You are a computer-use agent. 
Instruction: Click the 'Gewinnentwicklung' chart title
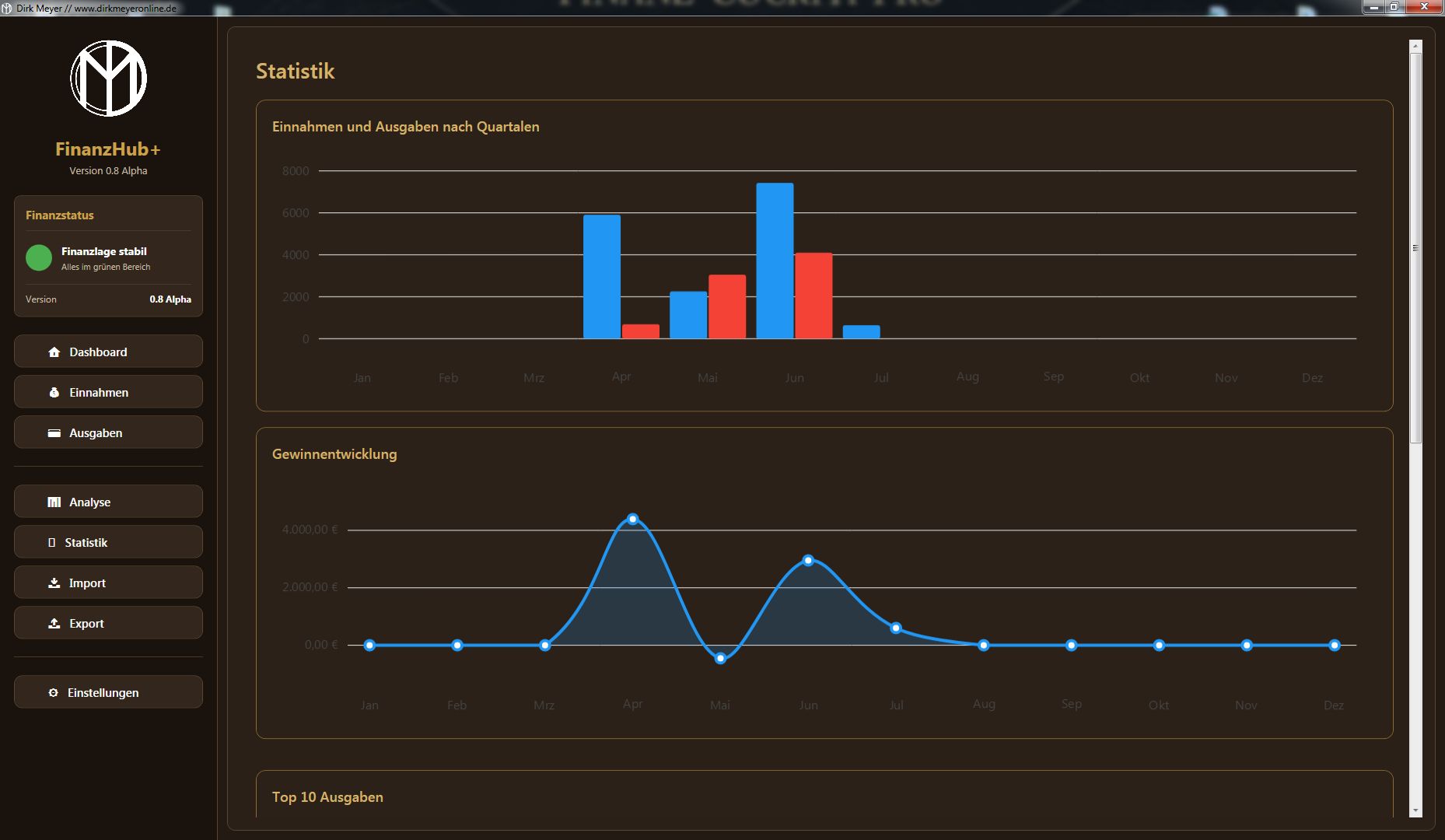point(334,454)
